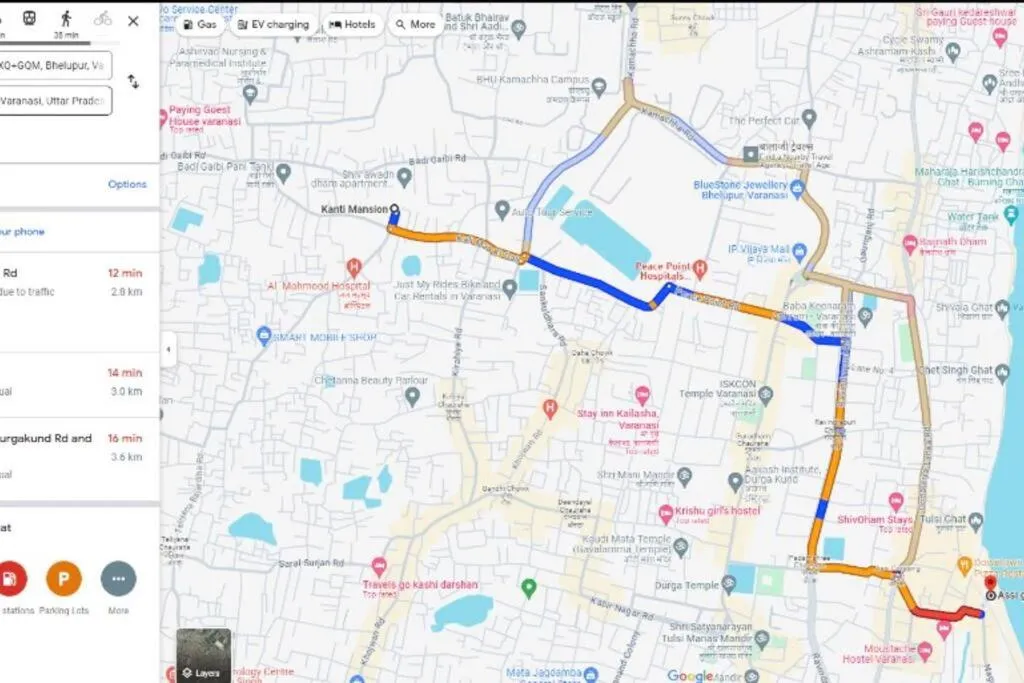Click the BHU Kamachha Campus marker
Screen dimensions: 1024x683
pos(599,86)
